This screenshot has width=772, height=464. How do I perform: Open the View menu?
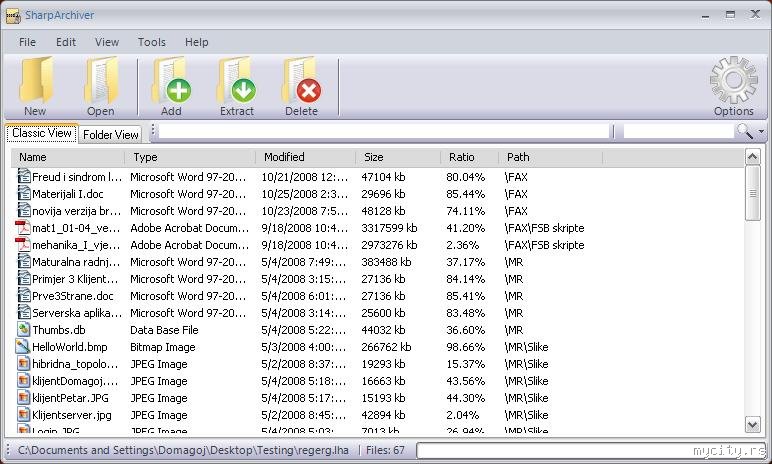point(107,42)
